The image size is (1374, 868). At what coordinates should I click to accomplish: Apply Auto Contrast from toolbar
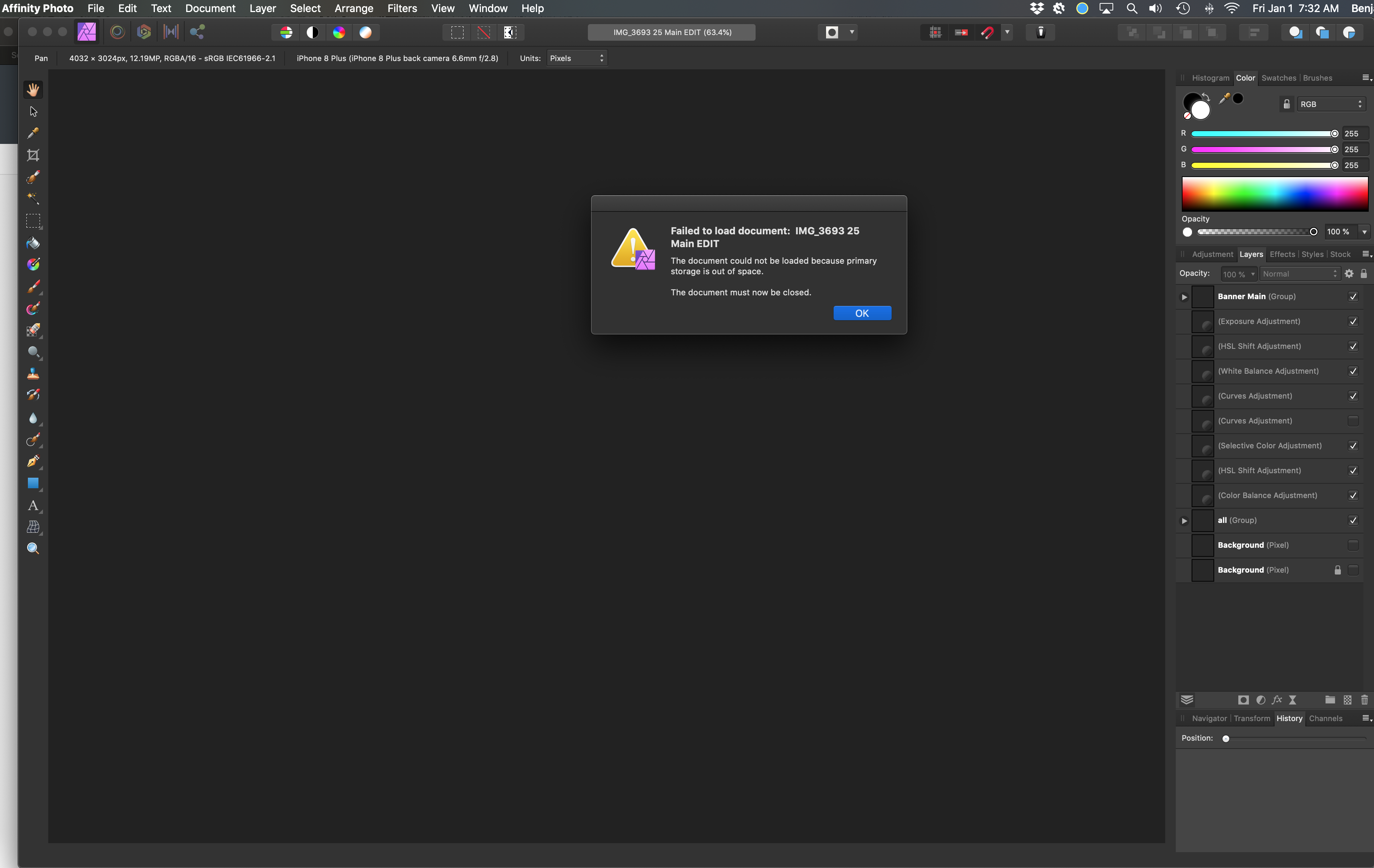pos(313,32)
